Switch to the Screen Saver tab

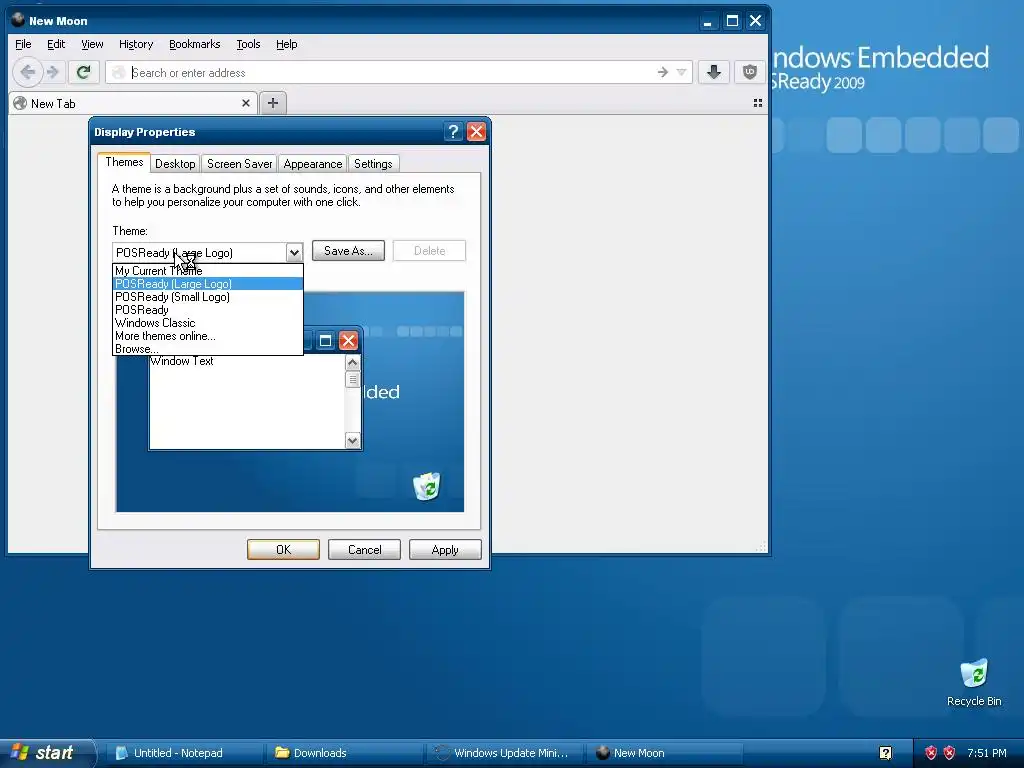coord(240,164)
